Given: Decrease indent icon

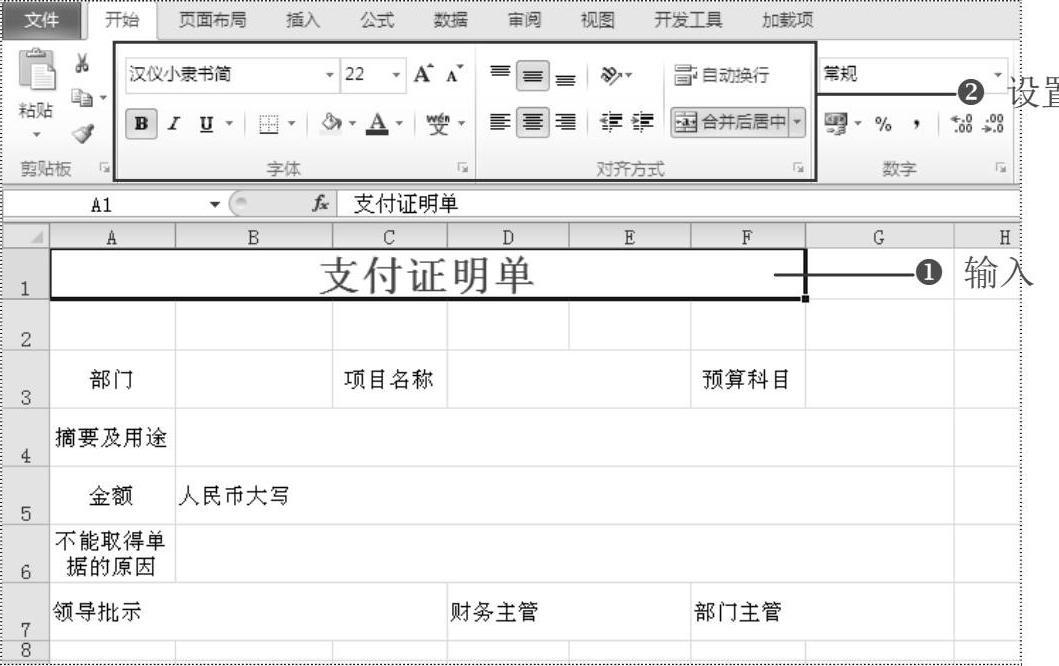Looking at the screenshot, I should pos(611,122).
